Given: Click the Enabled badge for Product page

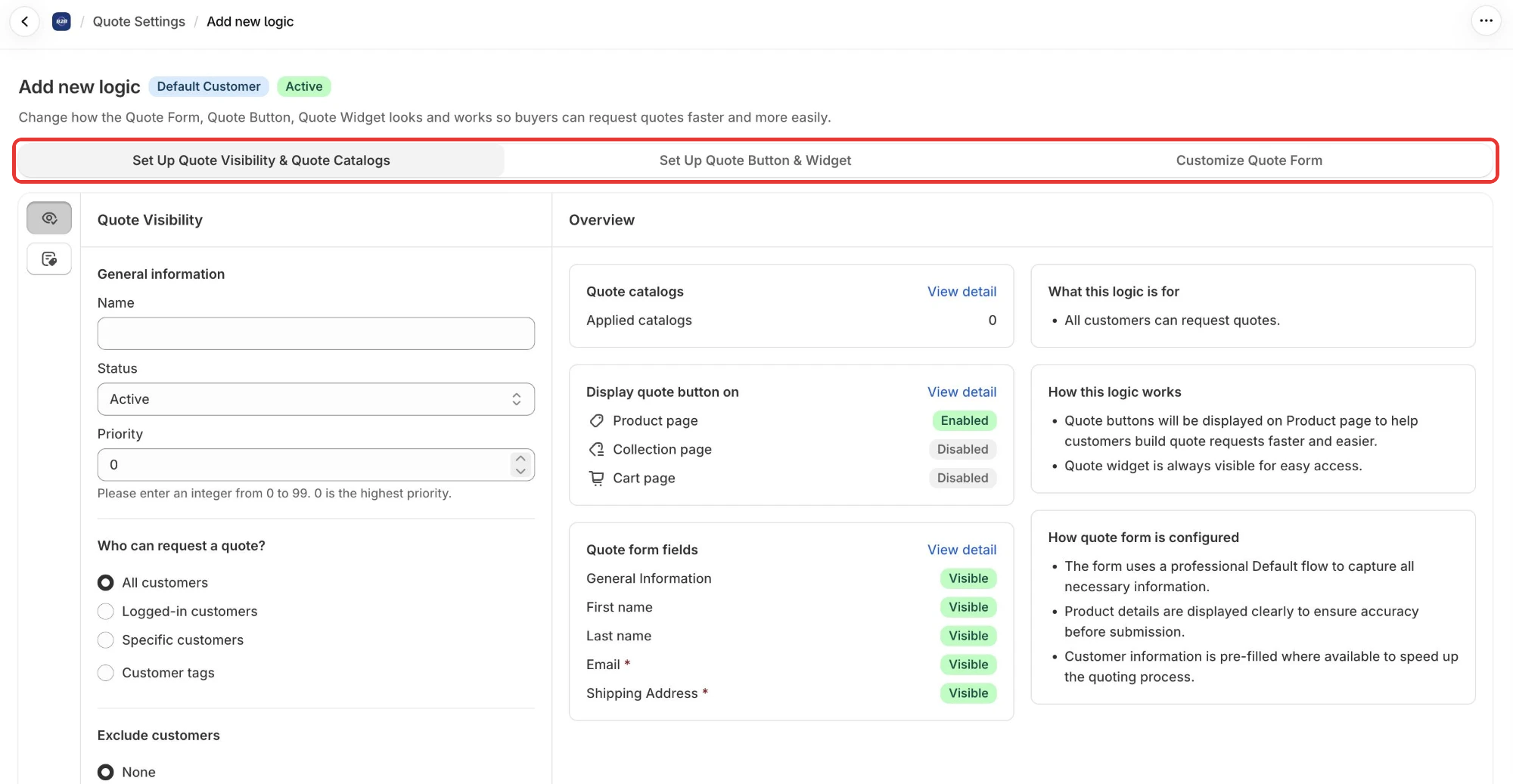Looking at the screenshot, I should pyautogui.click(x=965, y=420).
